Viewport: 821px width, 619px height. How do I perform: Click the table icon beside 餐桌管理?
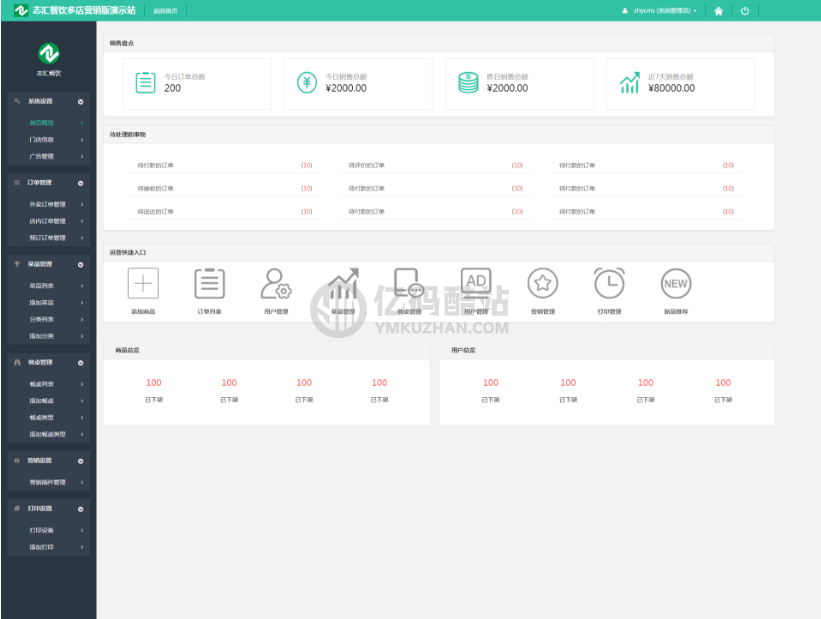(17, 362)
